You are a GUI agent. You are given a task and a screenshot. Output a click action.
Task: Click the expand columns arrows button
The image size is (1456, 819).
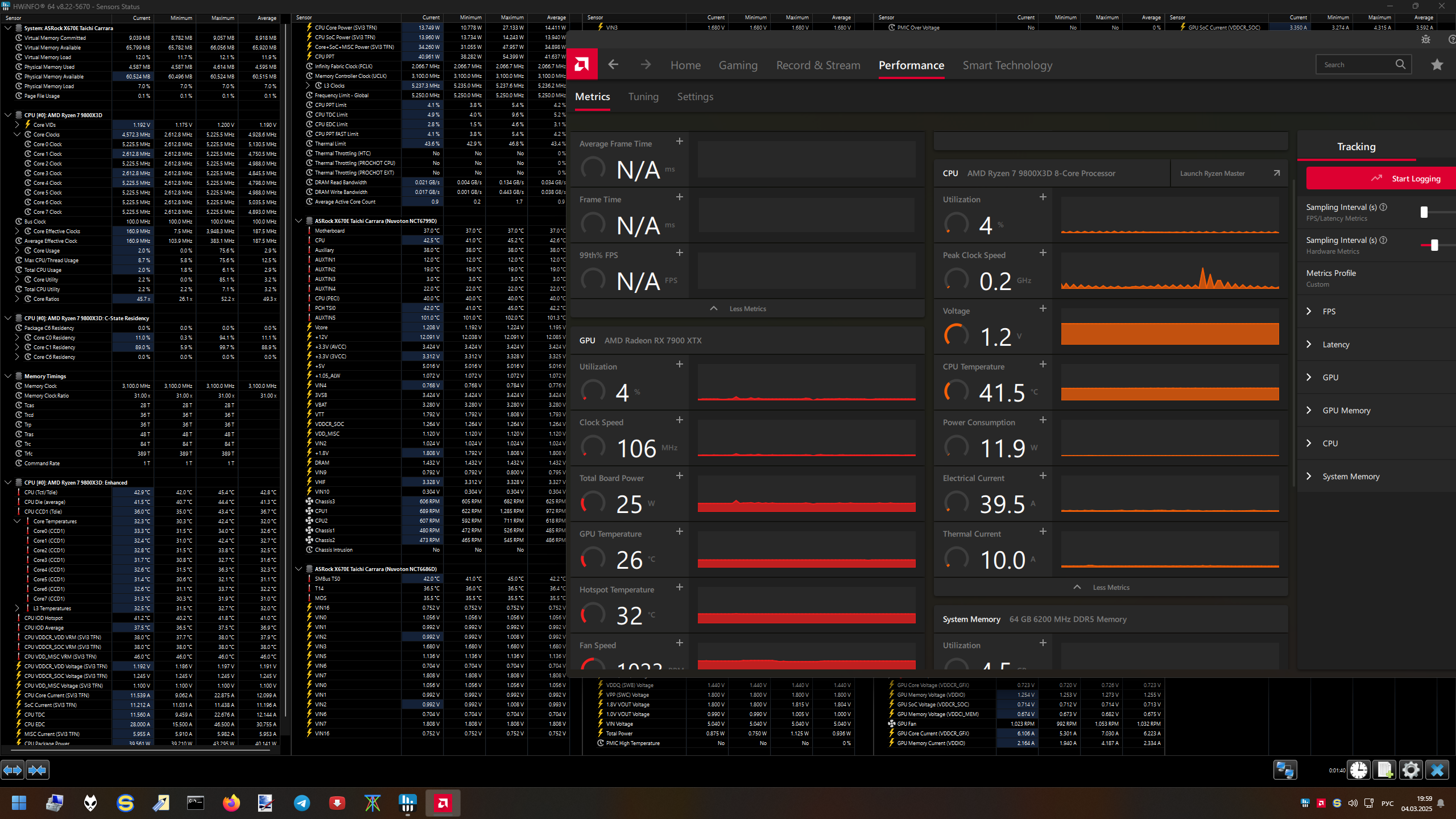click(x=13, y=770)
